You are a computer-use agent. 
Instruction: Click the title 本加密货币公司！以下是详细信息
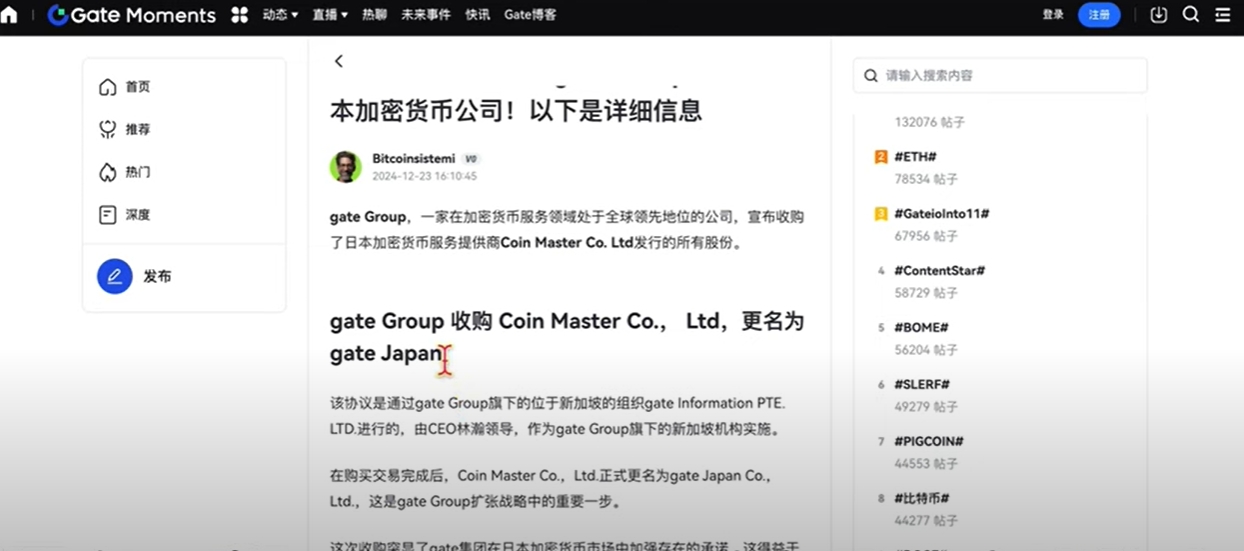pyautogui.click(x=516, y=110)
